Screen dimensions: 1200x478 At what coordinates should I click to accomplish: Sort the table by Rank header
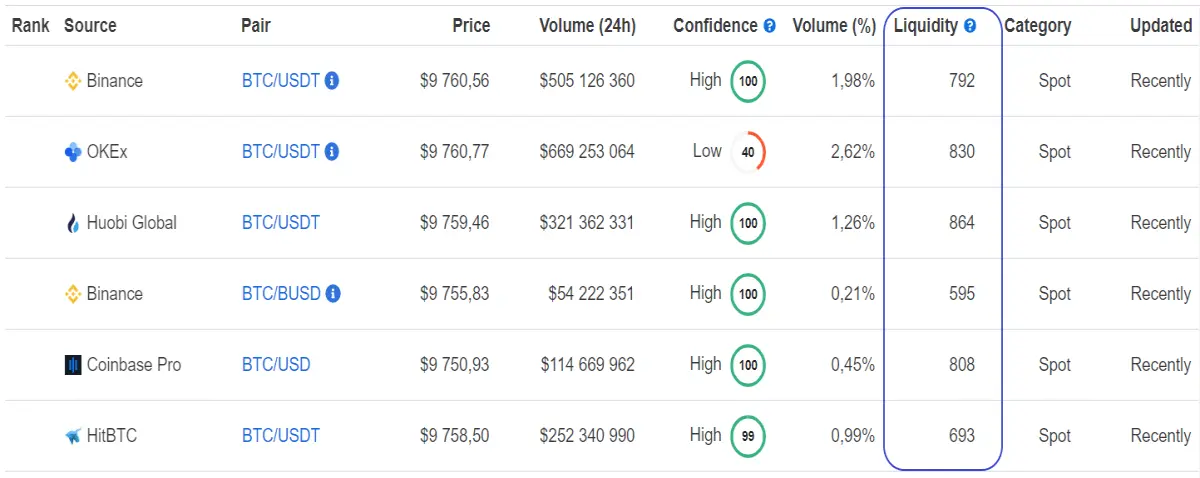[31, 26]
